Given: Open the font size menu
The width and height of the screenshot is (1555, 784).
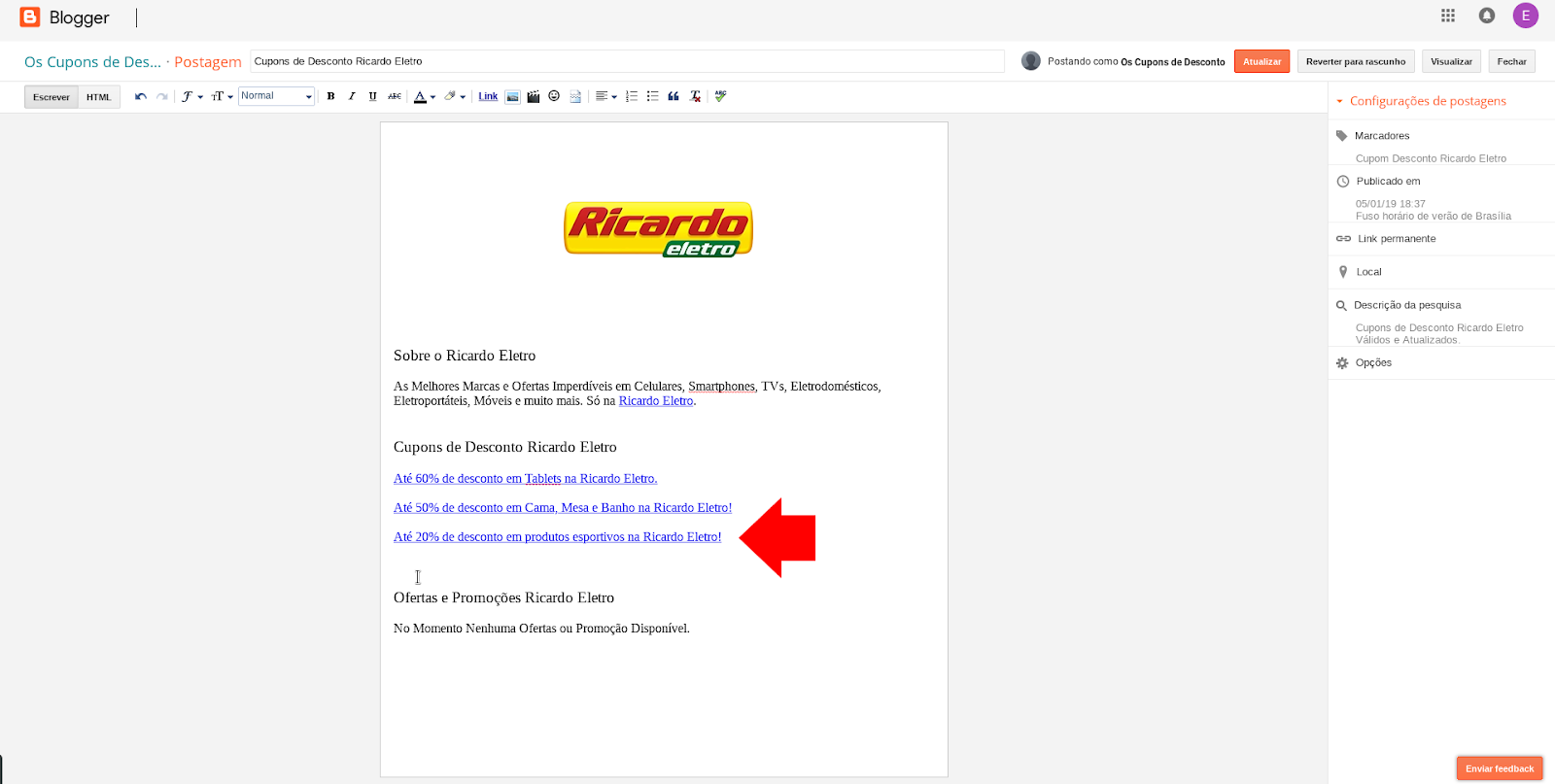Looking at the screenshot, I should [223, 96].
